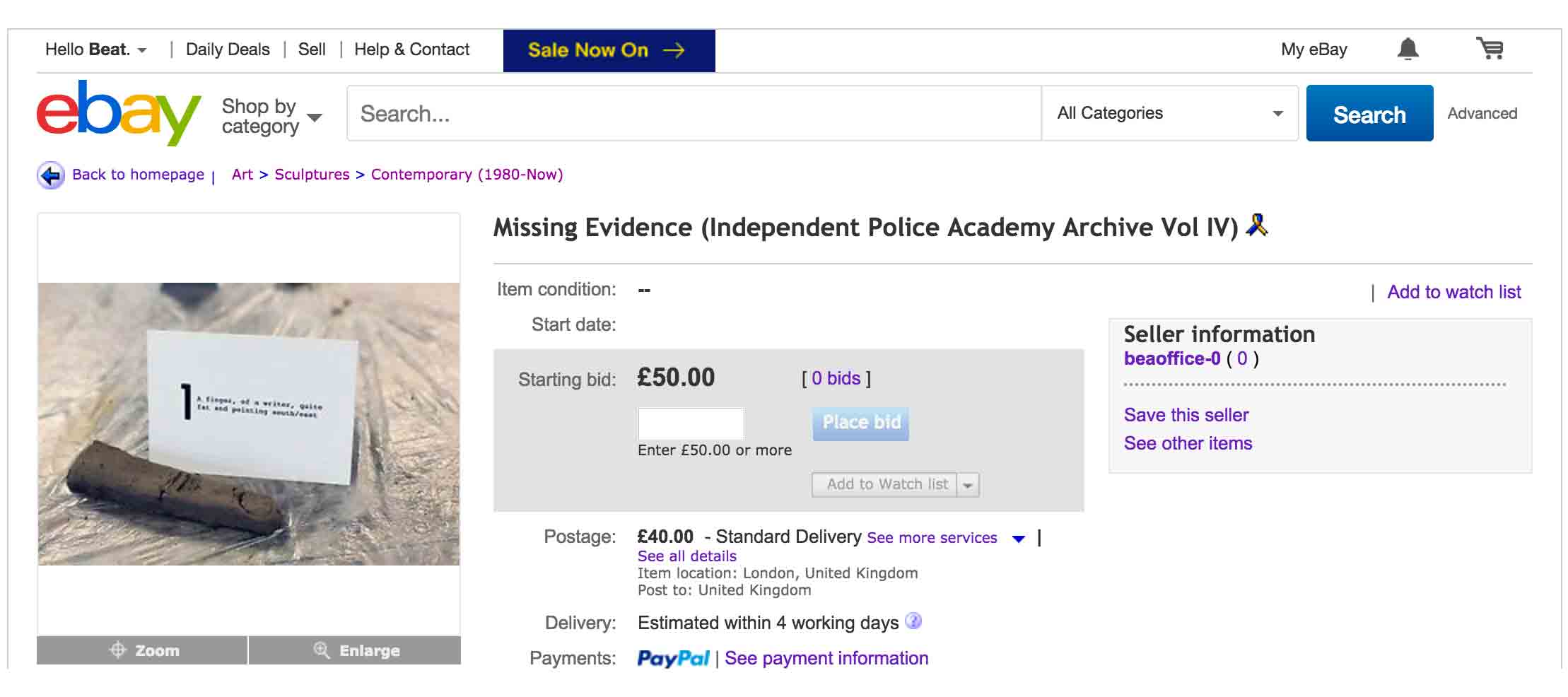Open the Shop by category dropdown
The height and width of the screenshot is (697, 1568).
tap(271, 117)
